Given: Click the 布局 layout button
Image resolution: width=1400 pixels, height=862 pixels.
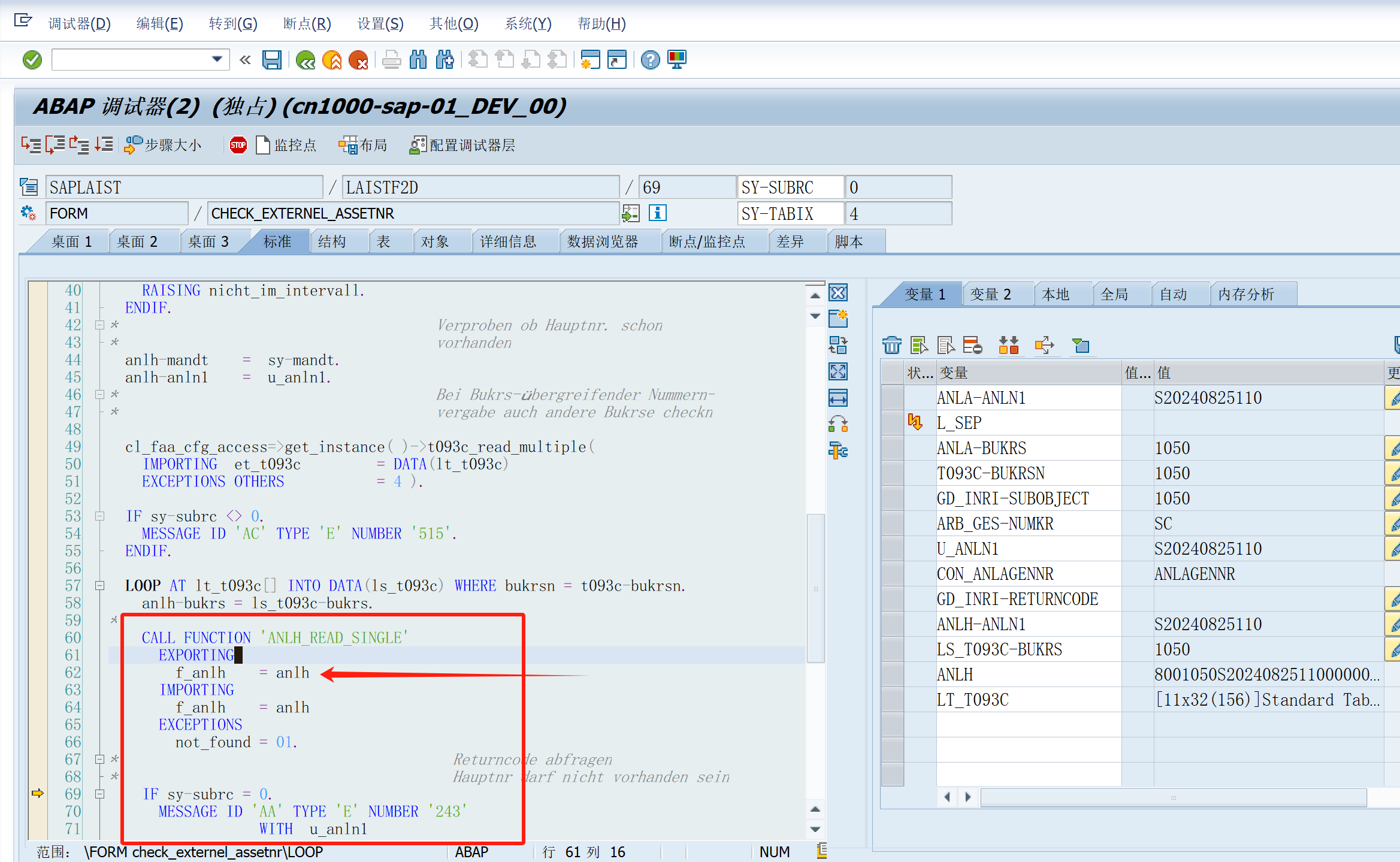Looking at the screenshot, I should tap(363, 145).
